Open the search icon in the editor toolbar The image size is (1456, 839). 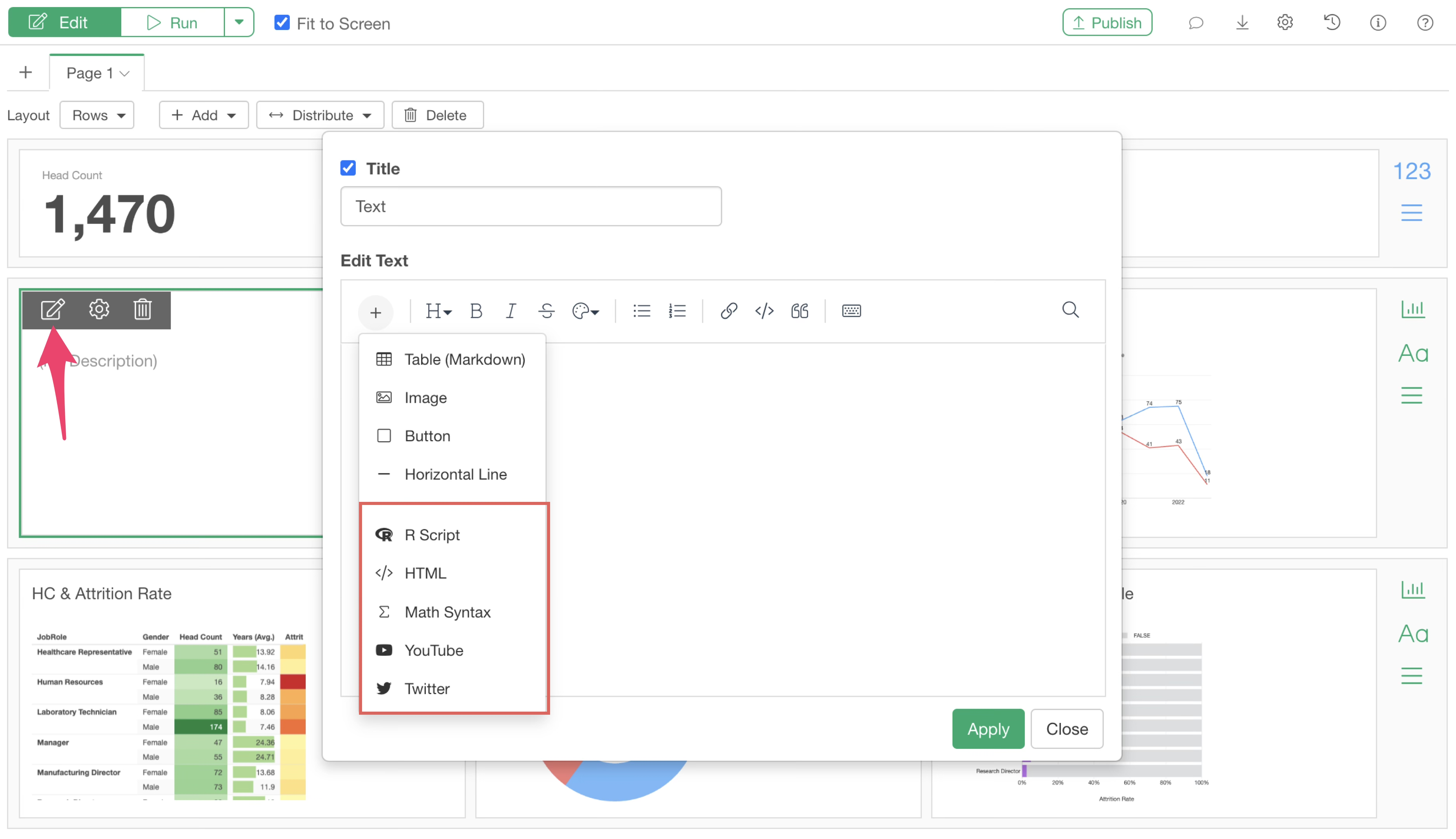pyautogui.click(x=1070, y=310)
